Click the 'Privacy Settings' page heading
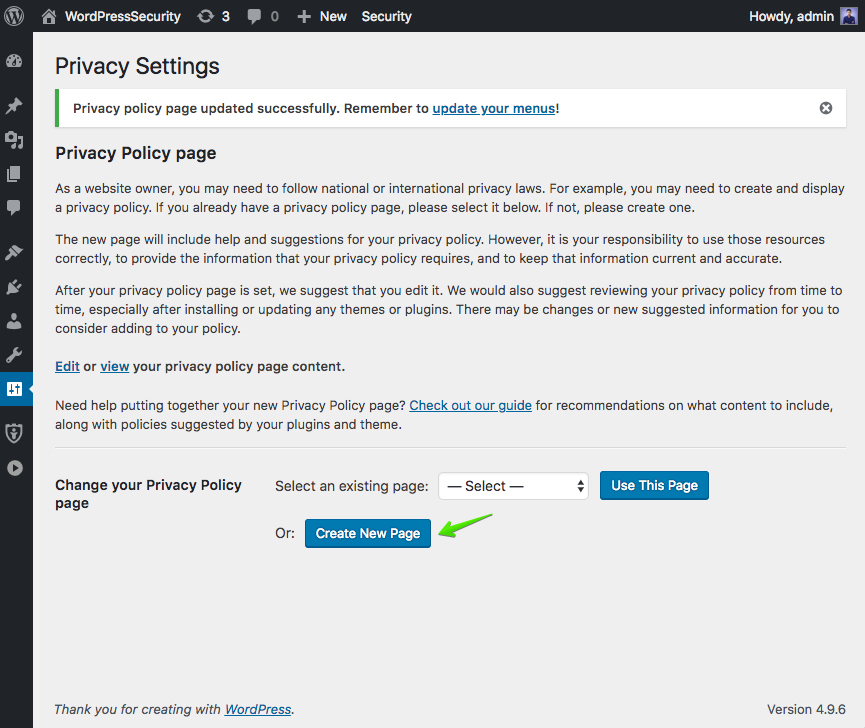The height and width of the screenshot is (728, 865). click(137, 66)
